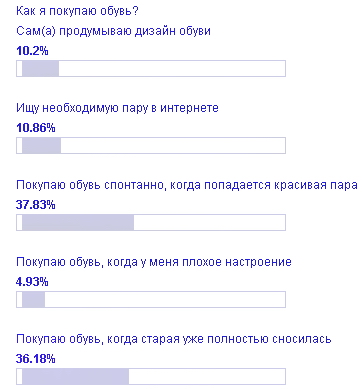
Task: Click the 10.86% result value
Action: point(36,128)
